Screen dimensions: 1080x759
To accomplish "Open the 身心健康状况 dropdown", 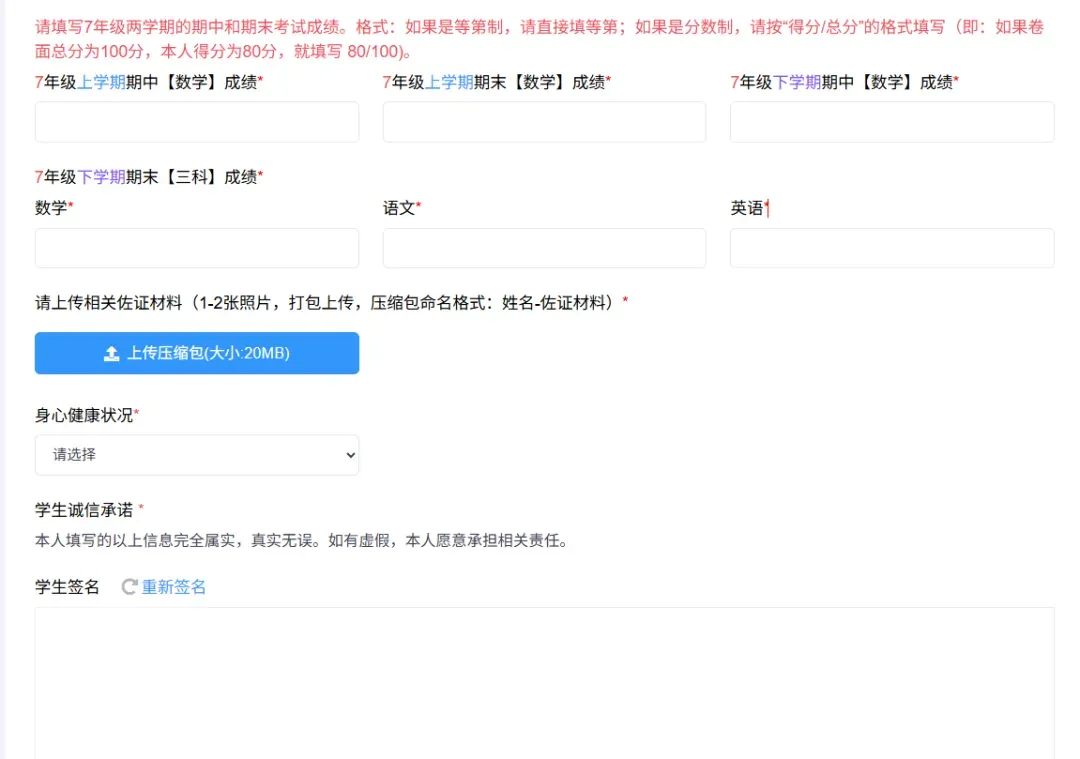I will [x=197, y=455].
